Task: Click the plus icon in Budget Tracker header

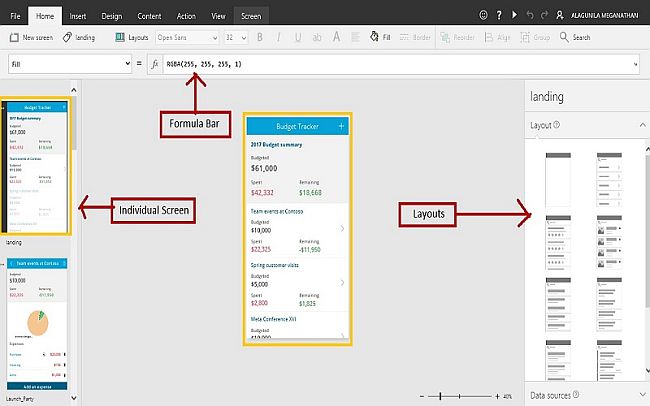Action: [x=341, y=126]
